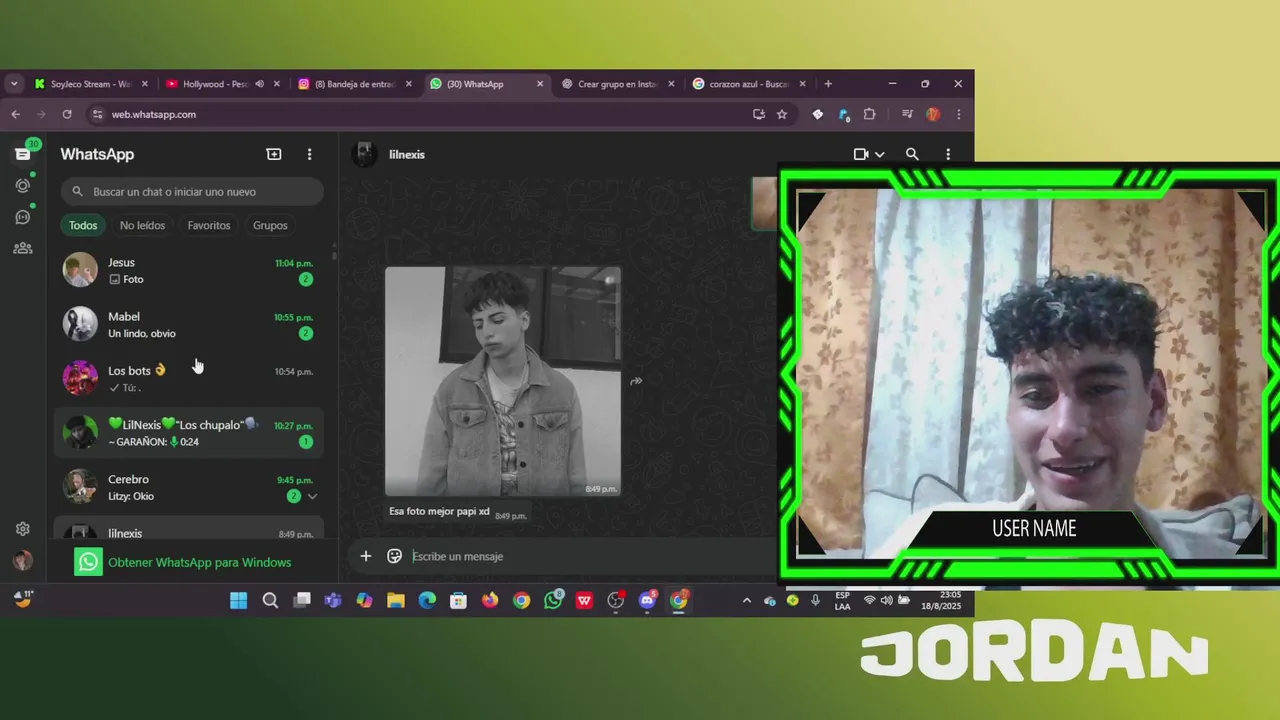
Task: Open the Channels sidebar icon
Action: click(23, 216)
